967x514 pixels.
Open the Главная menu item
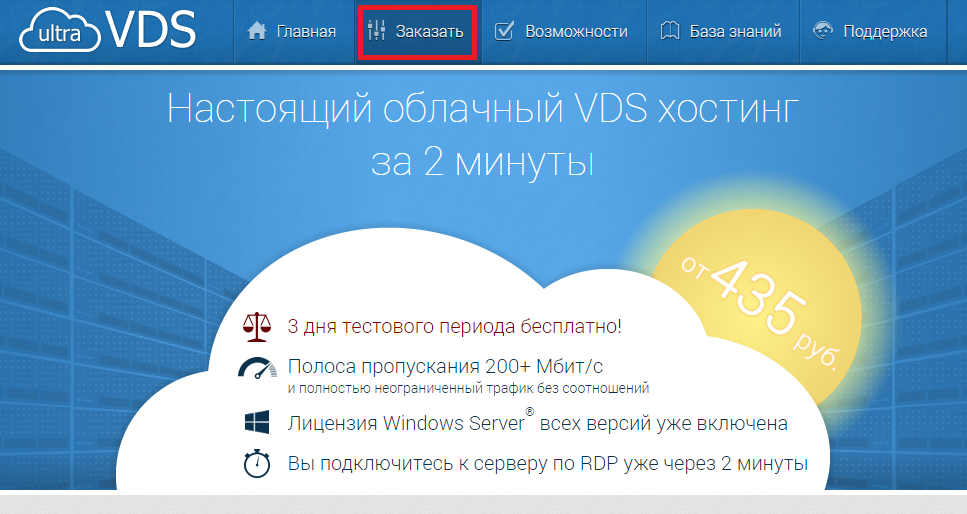point(295,32)
